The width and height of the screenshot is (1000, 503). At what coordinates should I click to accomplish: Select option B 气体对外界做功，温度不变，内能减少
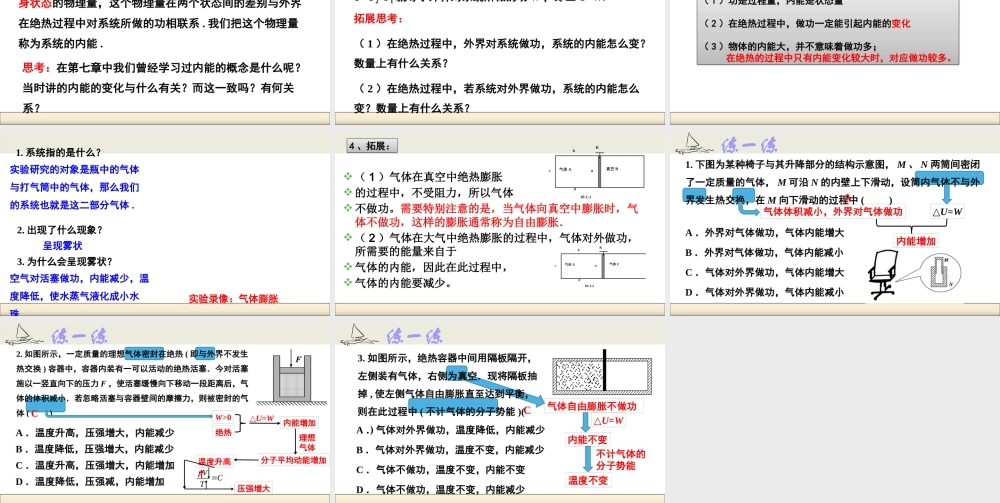click(450, 449)
